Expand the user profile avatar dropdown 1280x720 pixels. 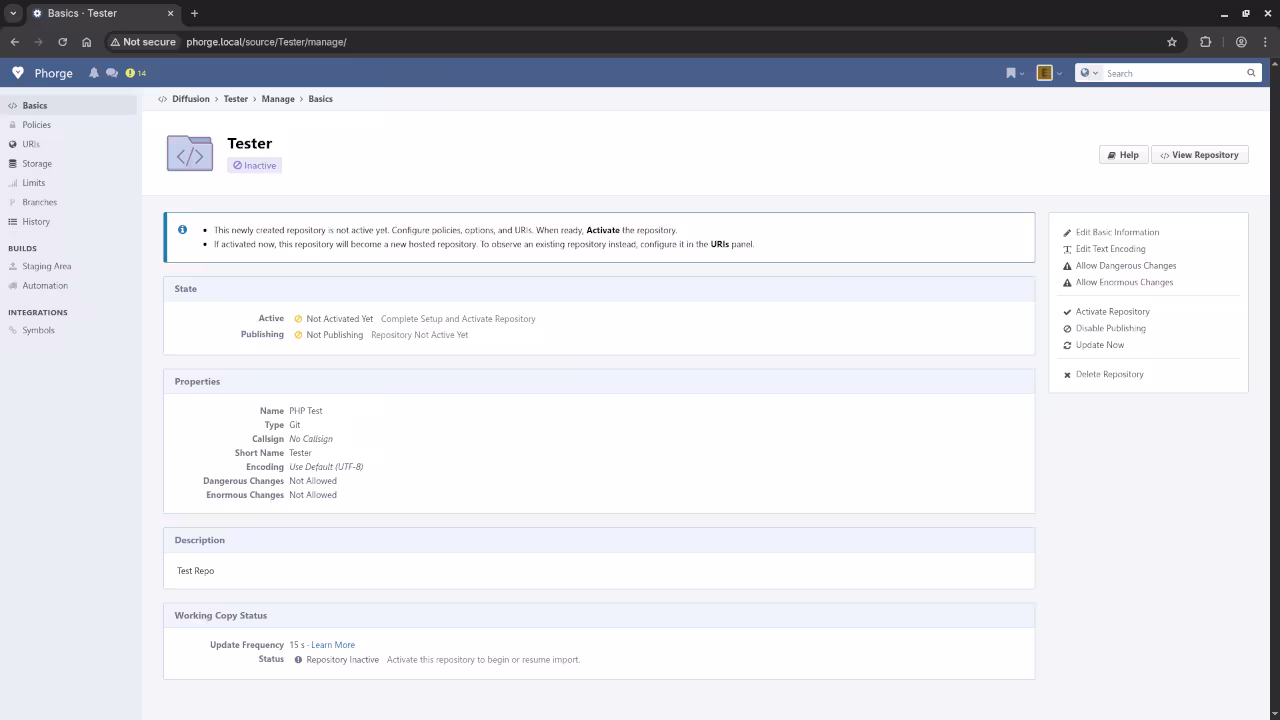coord(1049,73)
